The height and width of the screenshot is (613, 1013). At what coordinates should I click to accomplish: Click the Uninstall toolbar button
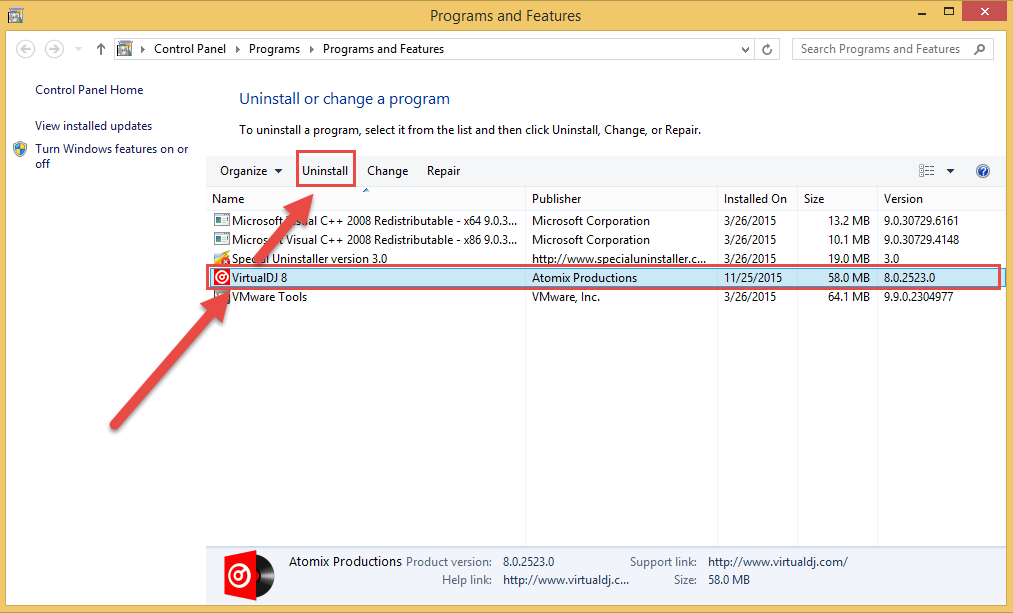pos(325,171)
